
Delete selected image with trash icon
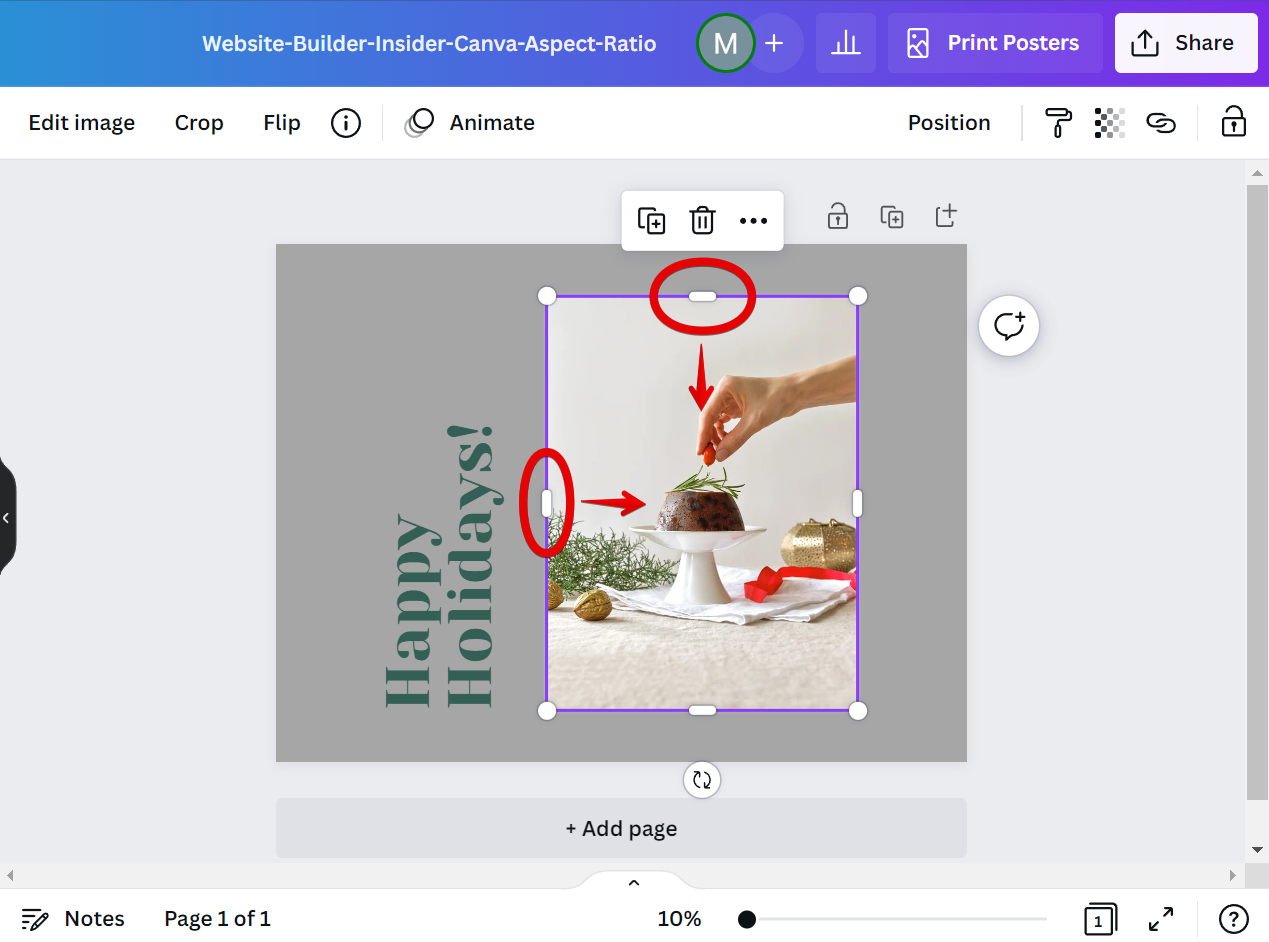(x=703, y=221)
